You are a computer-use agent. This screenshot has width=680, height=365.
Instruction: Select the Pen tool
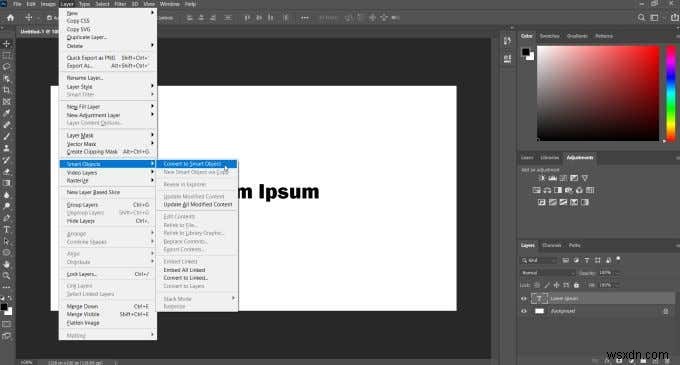(x=7, y=218)
